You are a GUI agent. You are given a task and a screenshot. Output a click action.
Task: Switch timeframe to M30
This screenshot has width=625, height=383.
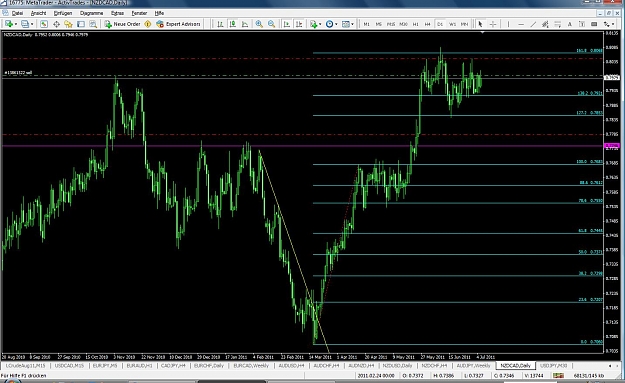coord(403,24)
